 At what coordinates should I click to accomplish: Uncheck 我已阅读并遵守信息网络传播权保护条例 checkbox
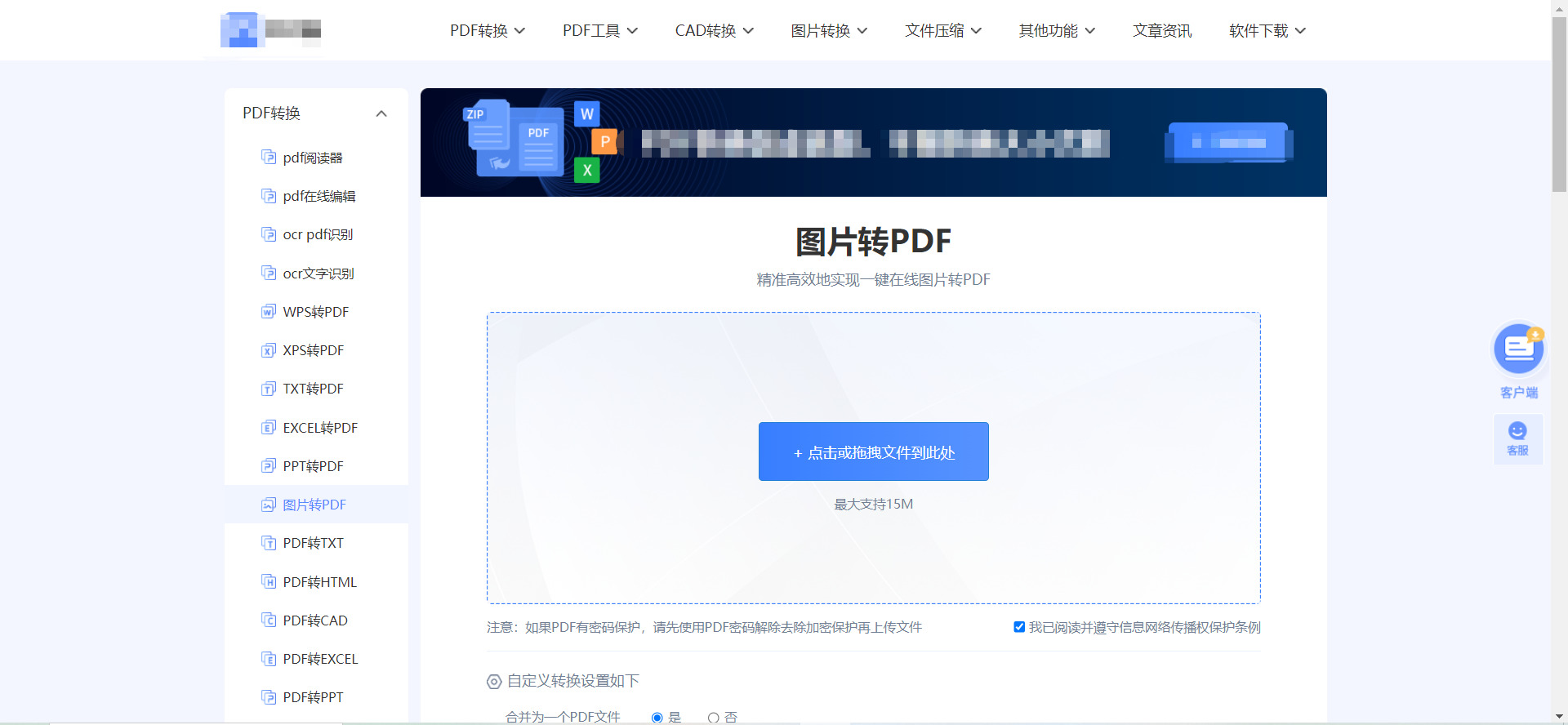coord(1019,627)
